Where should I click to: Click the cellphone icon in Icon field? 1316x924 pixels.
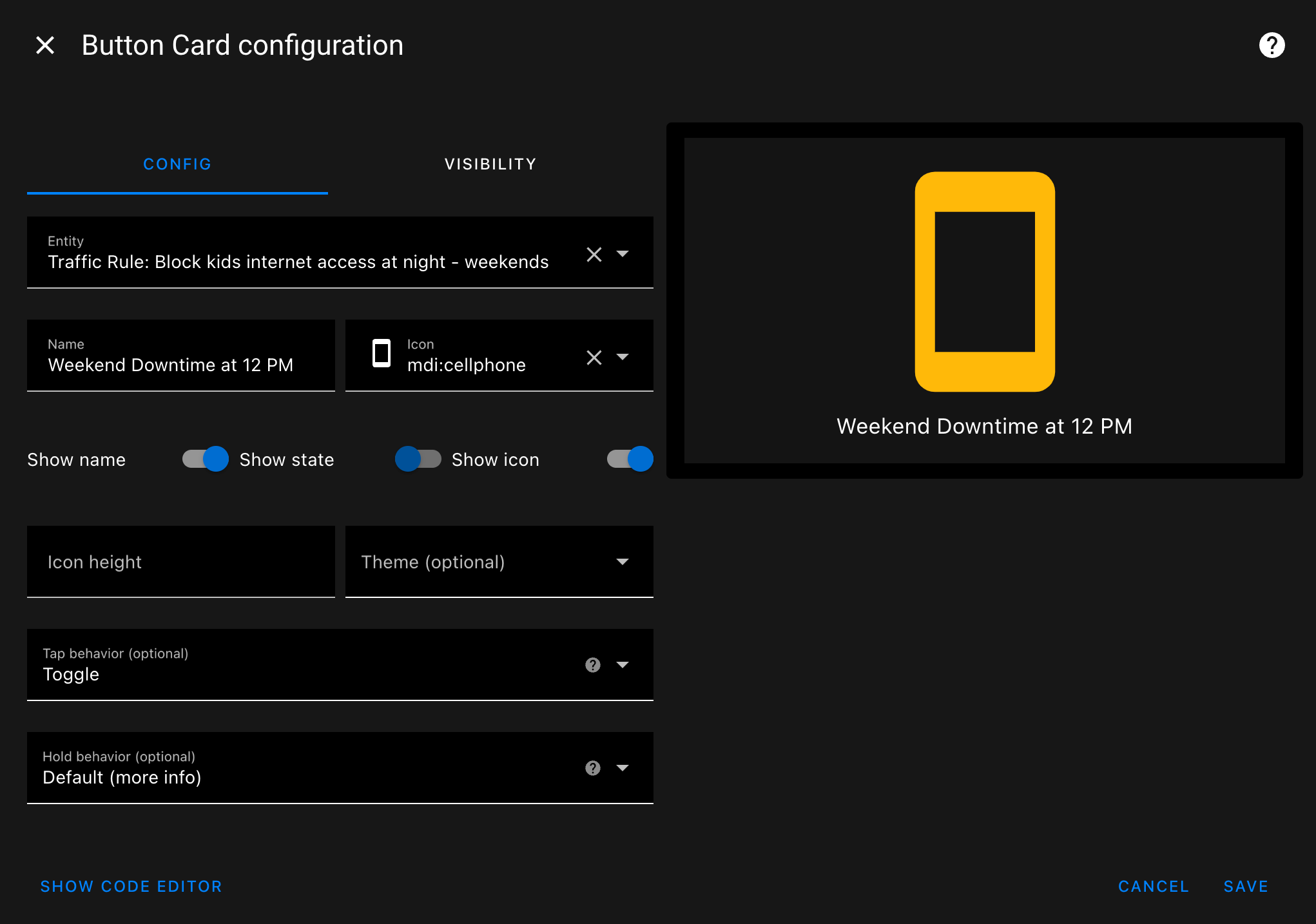tap(382, 354)
